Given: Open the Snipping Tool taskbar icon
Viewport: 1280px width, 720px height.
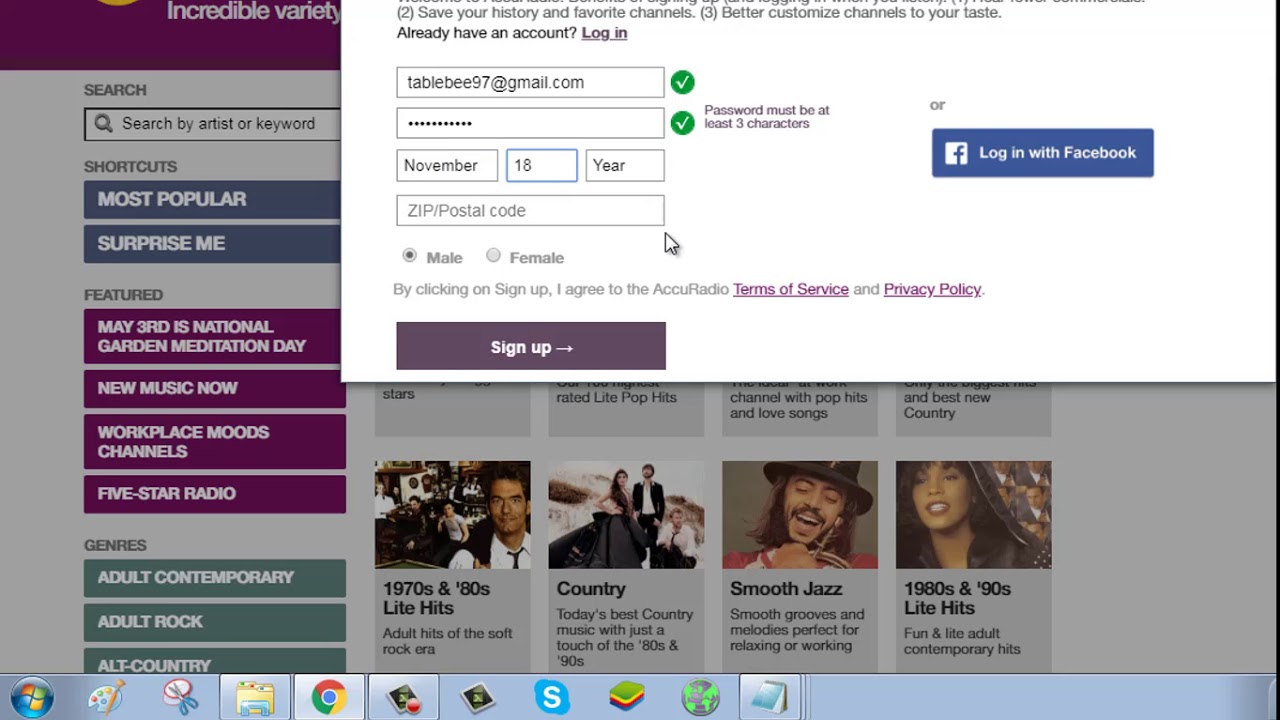Looking at the screenshot, I should (180, 697).
